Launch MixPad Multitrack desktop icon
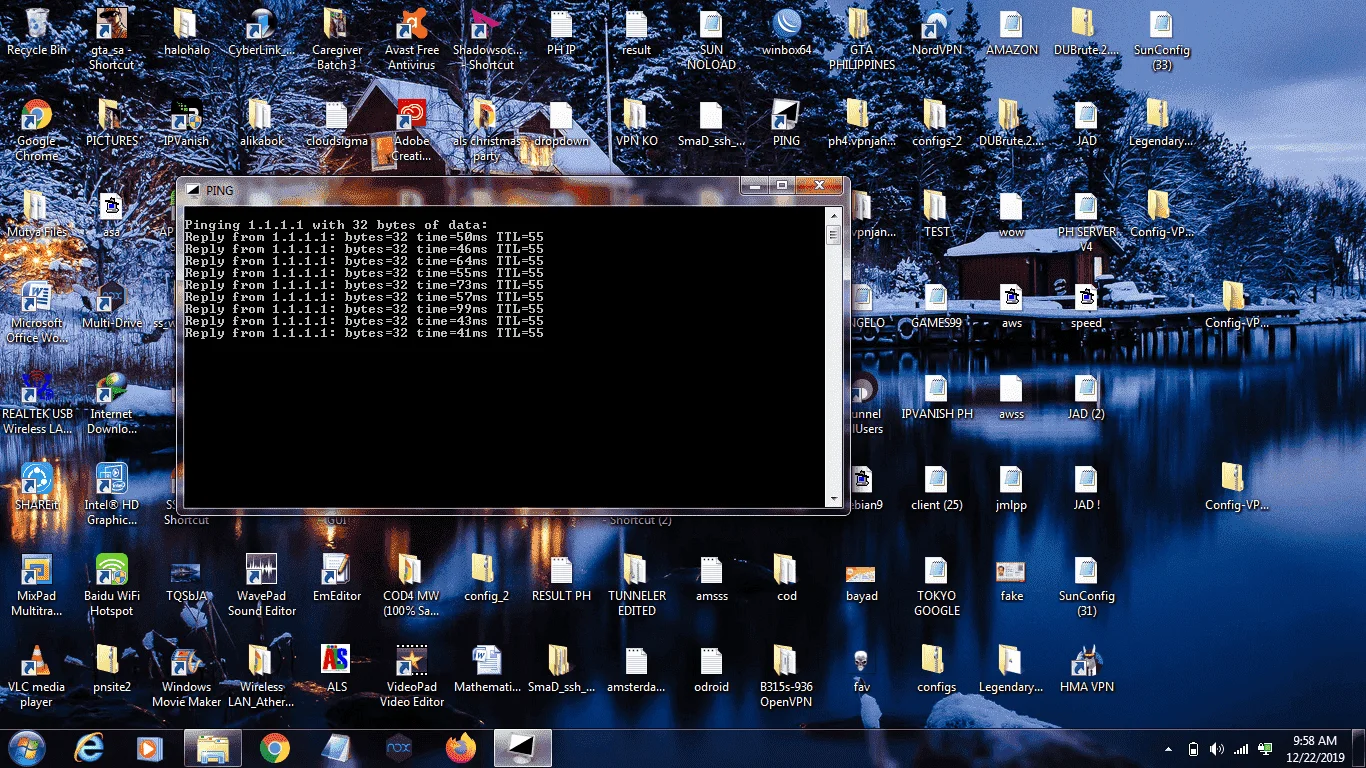This screenshot has width=1366, height=768. (37, 586)
